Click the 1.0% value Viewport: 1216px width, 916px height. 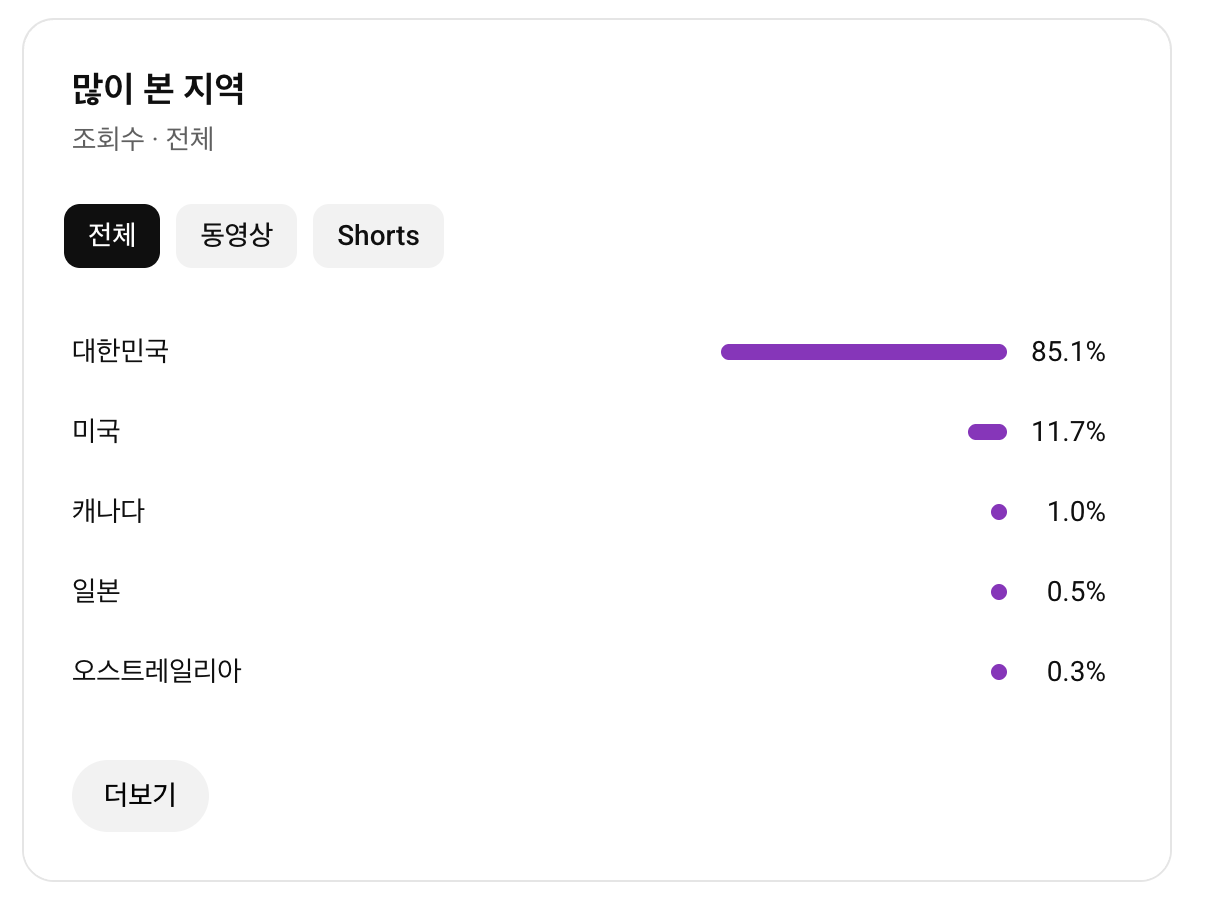coord(1076,512)
